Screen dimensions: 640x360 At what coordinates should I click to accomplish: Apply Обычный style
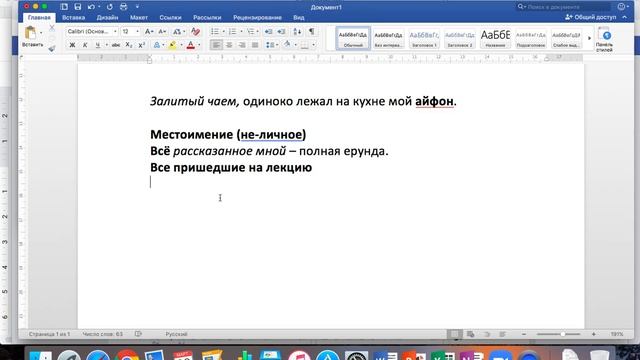pyautogui.click(x=353, y=38)
